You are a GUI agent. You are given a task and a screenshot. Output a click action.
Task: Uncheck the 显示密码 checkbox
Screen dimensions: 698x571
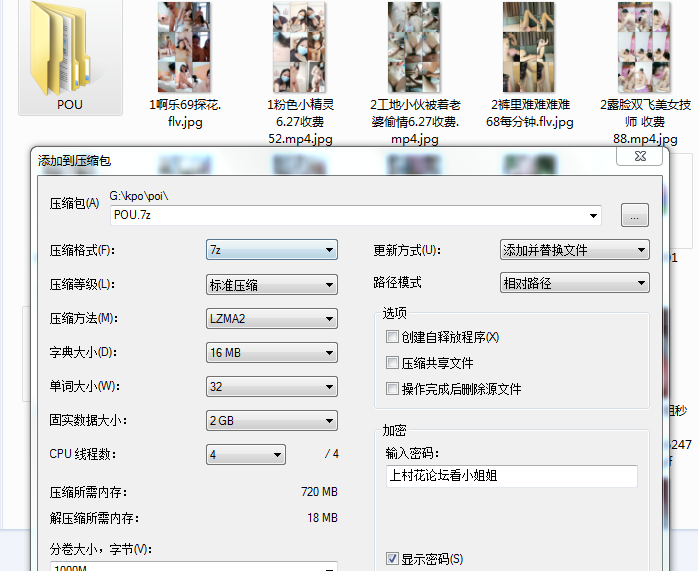pyautogui.click(x=392, y=559)
